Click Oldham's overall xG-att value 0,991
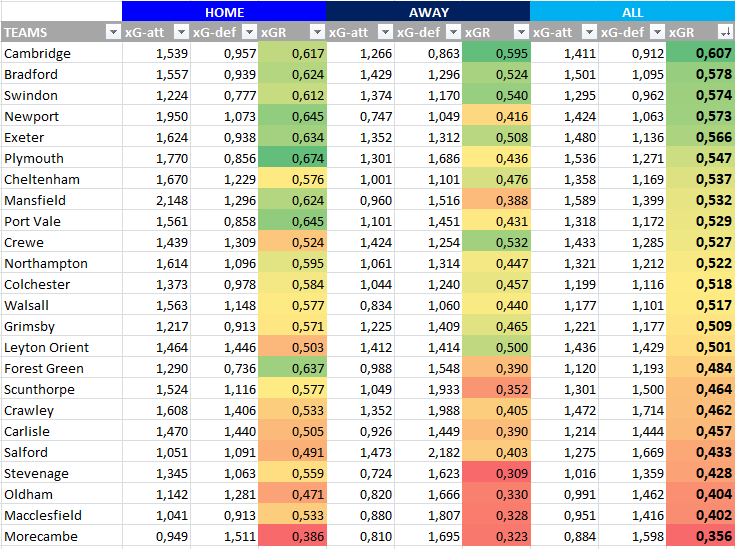This screenshot has height=549, width=735. tap(564, 494)
